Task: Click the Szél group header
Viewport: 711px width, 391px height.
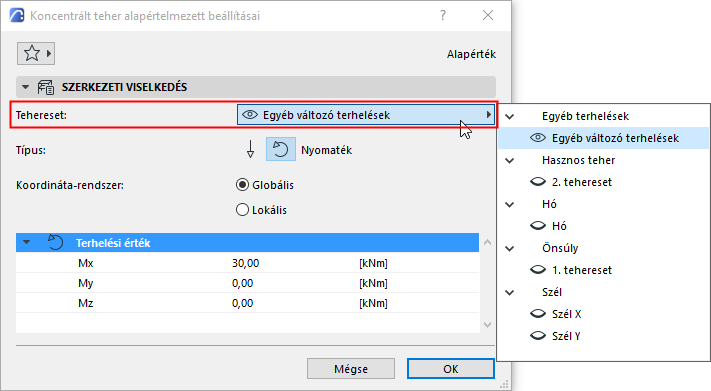Action: (552, 292)
